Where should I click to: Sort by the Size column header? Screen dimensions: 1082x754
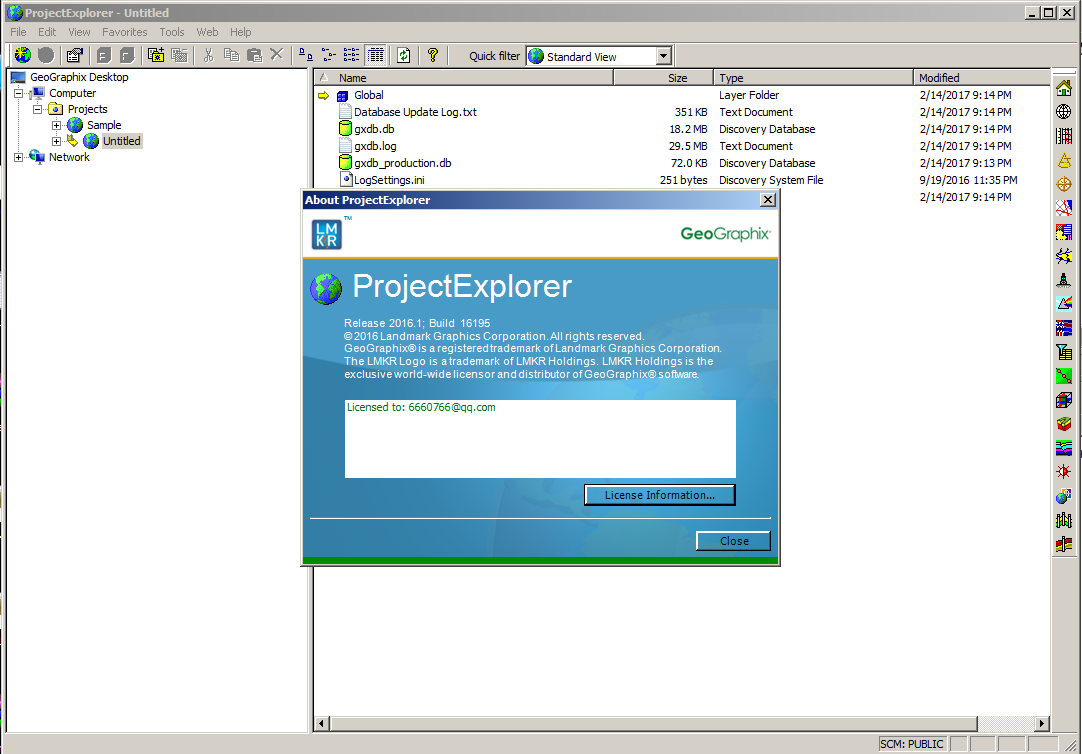tap(663, 78)
